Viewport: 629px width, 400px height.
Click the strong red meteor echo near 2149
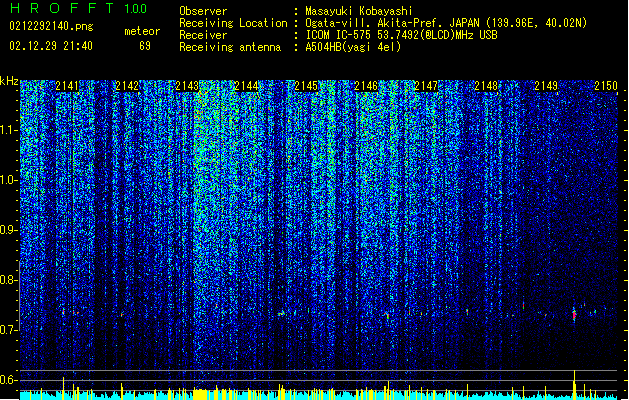pos(574,315)
